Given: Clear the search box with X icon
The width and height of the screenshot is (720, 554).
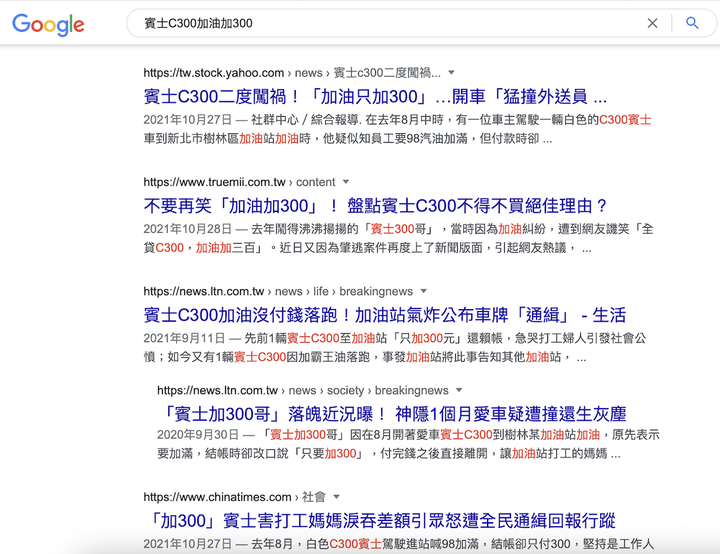Looking at the screenshot, I should [652, 23].
